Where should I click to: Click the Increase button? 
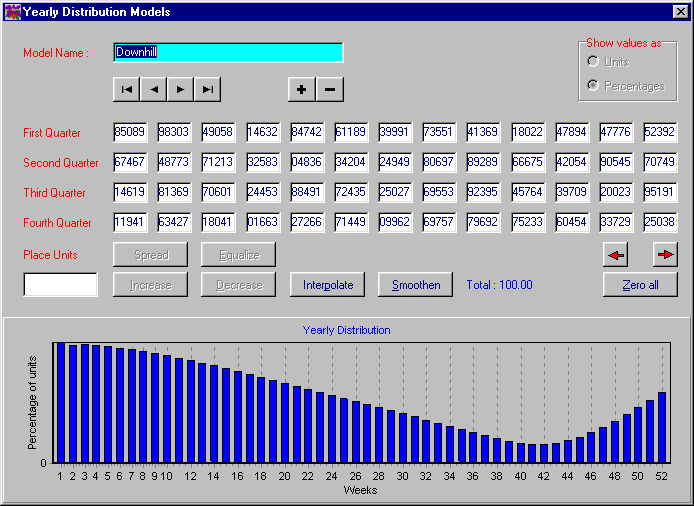(150, 285)
